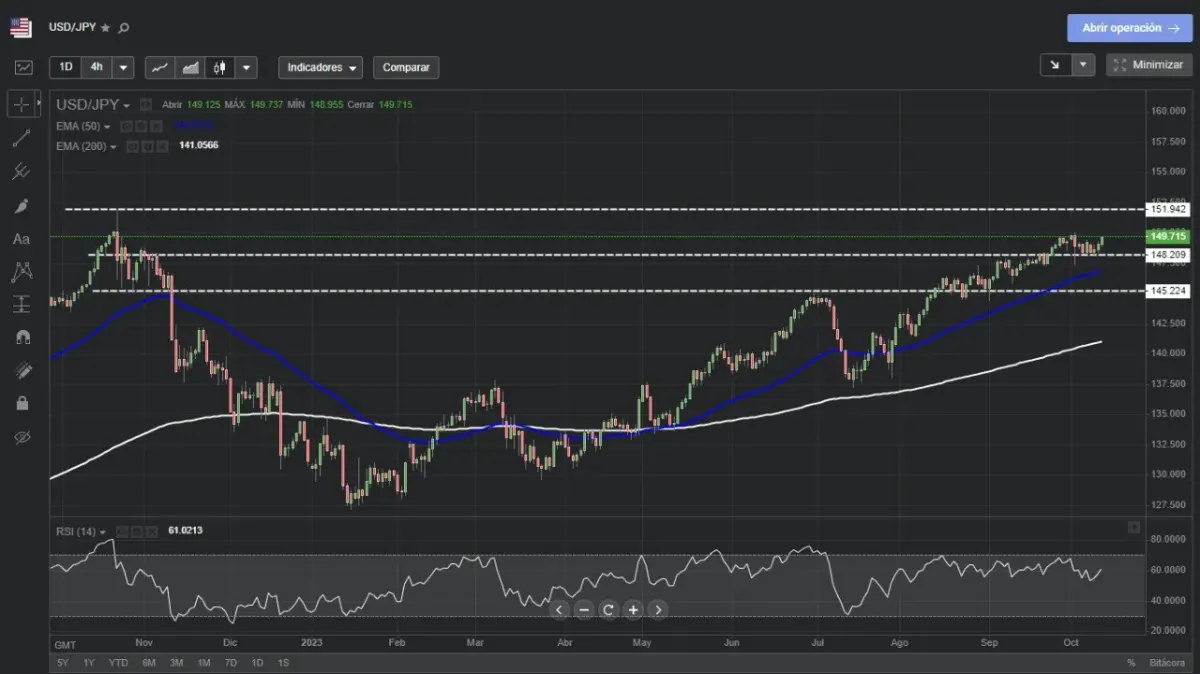Select the 5Y range
The width and height of the screenshot is (1200, 674).
click(63, 663)
